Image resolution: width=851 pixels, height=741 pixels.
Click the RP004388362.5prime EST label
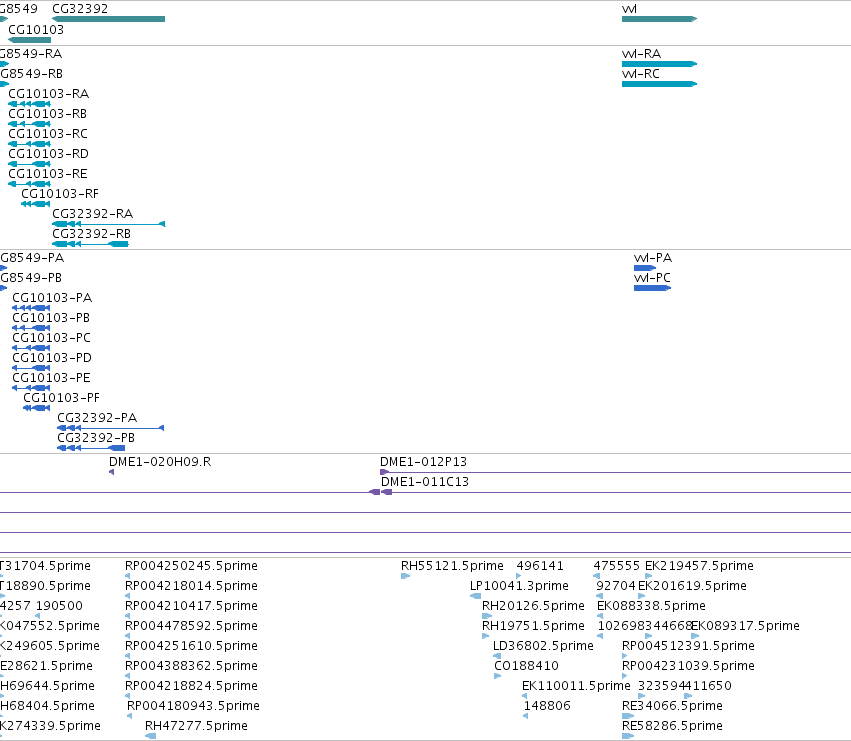coord(192,667)
